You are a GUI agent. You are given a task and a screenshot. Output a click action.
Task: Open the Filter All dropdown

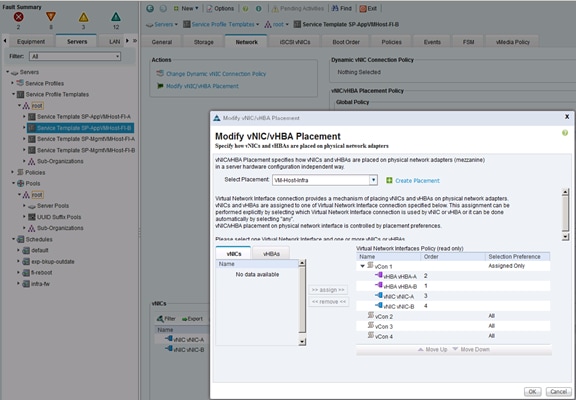(x=75, y=57)
